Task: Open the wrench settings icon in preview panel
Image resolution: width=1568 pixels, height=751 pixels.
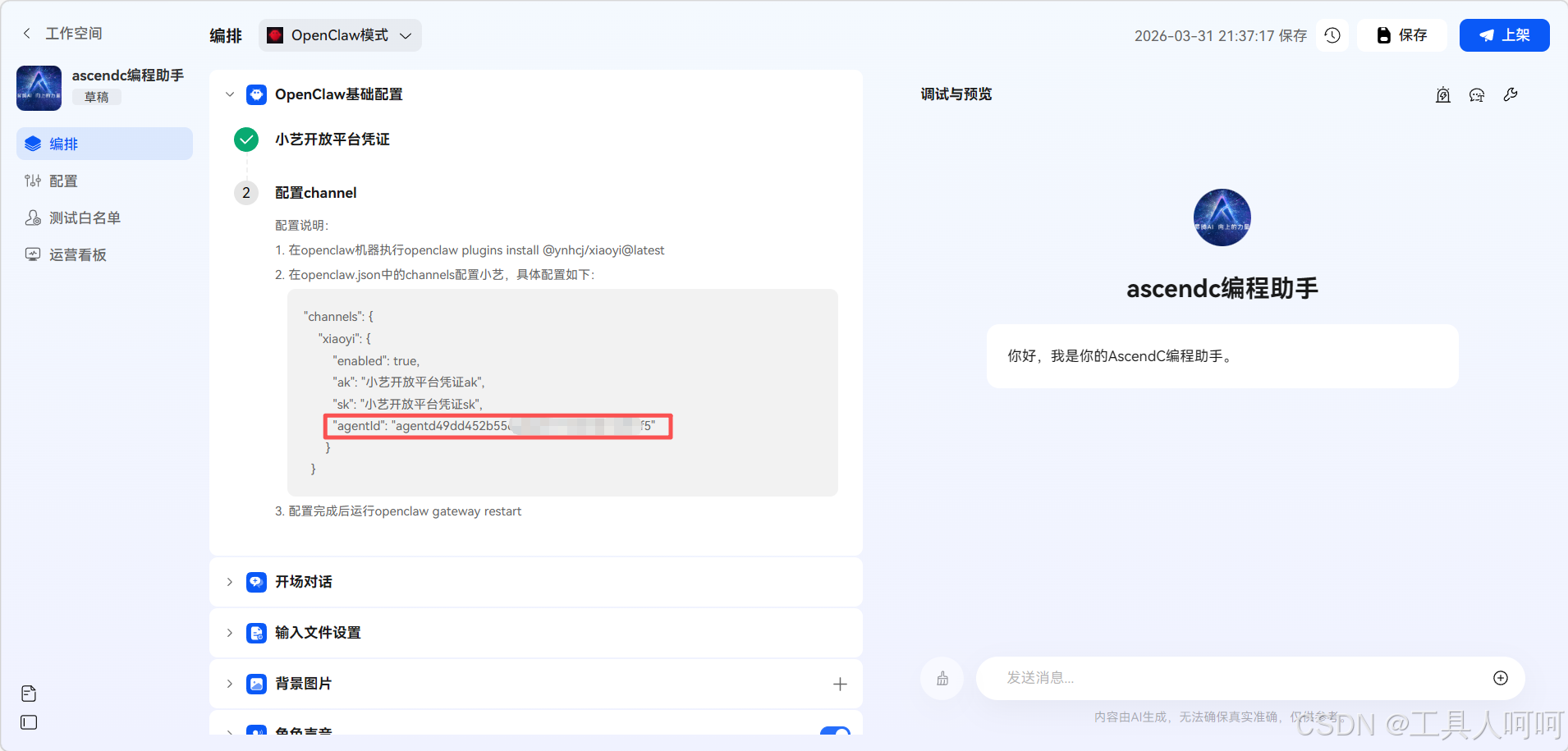Action: (x=1511, y=94)
